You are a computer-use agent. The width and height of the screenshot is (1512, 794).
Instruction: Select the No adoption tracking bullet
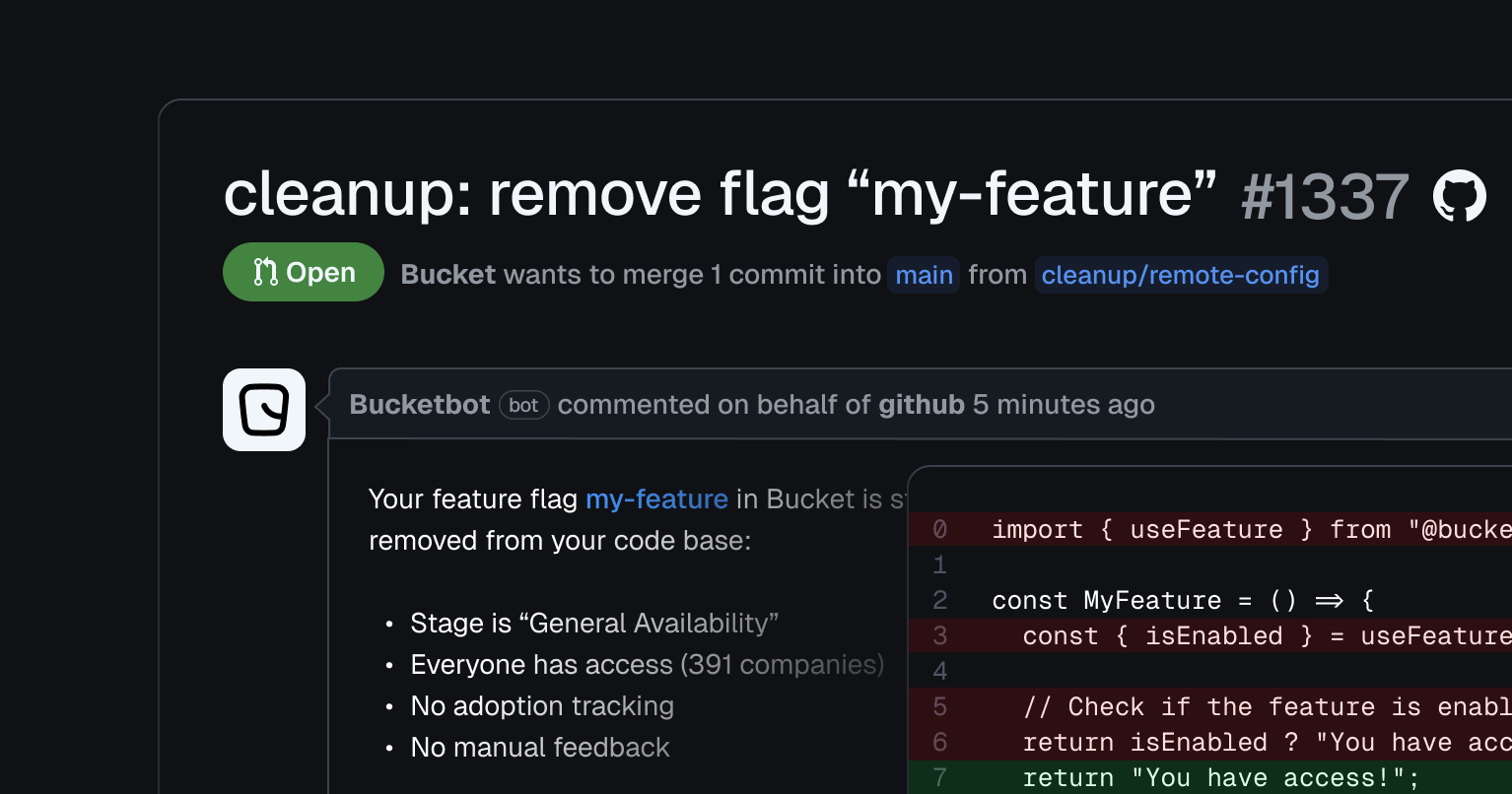click(542, 706)
